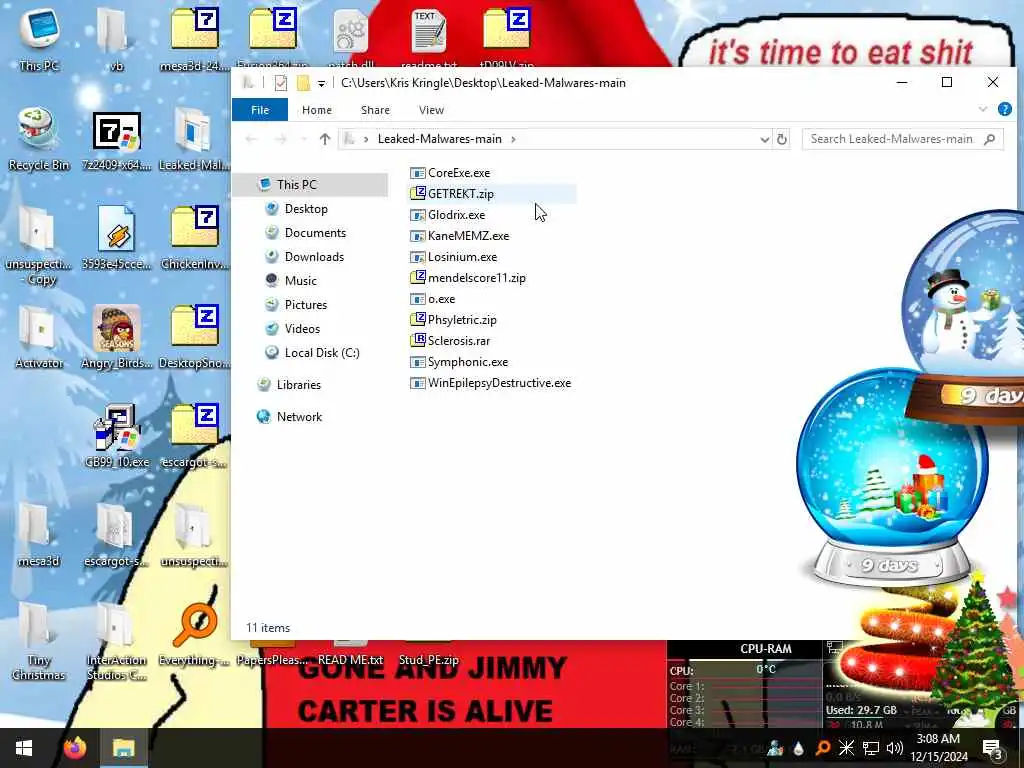Expand the ribbon with the chevron
The width and height of the screenshot is (1024, 768).
tap(983, 109)
